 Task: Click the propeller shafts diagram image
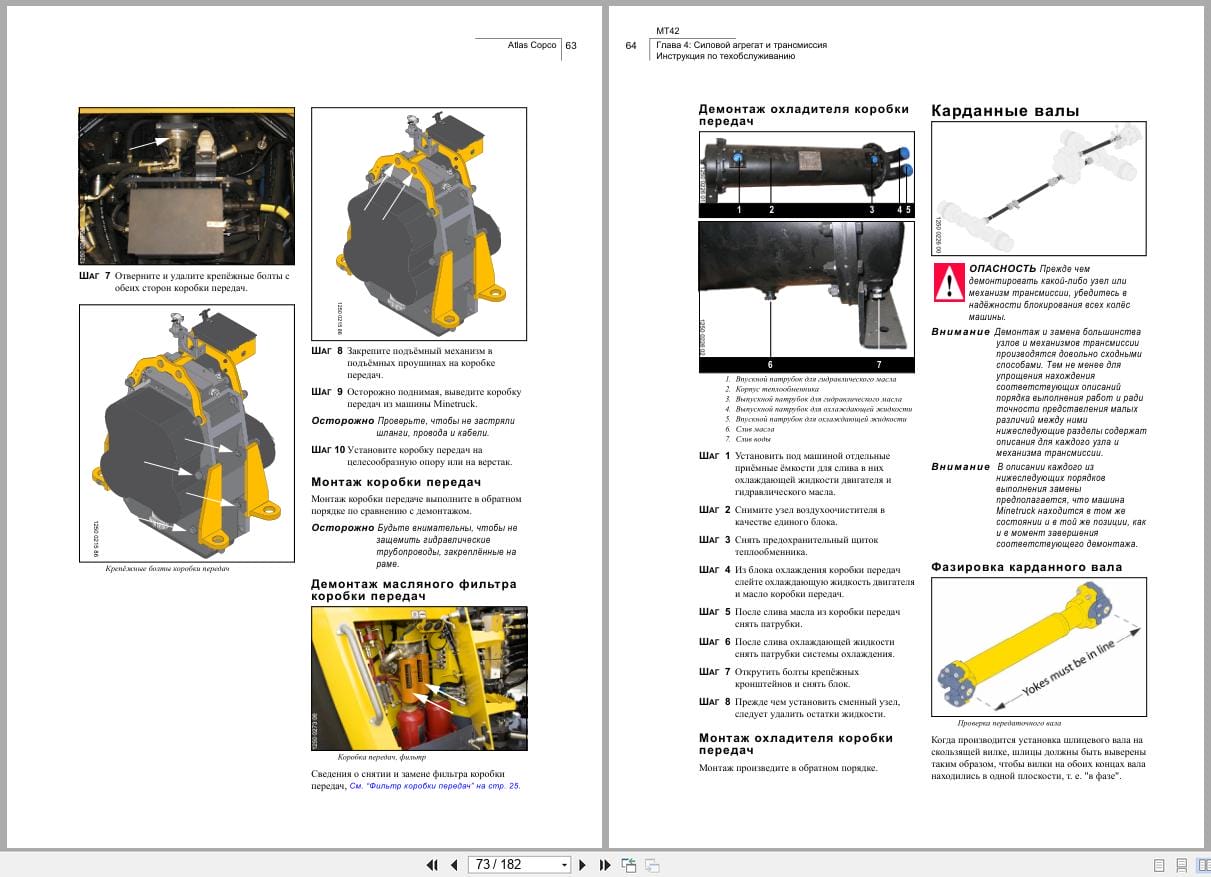point(1039,187)
